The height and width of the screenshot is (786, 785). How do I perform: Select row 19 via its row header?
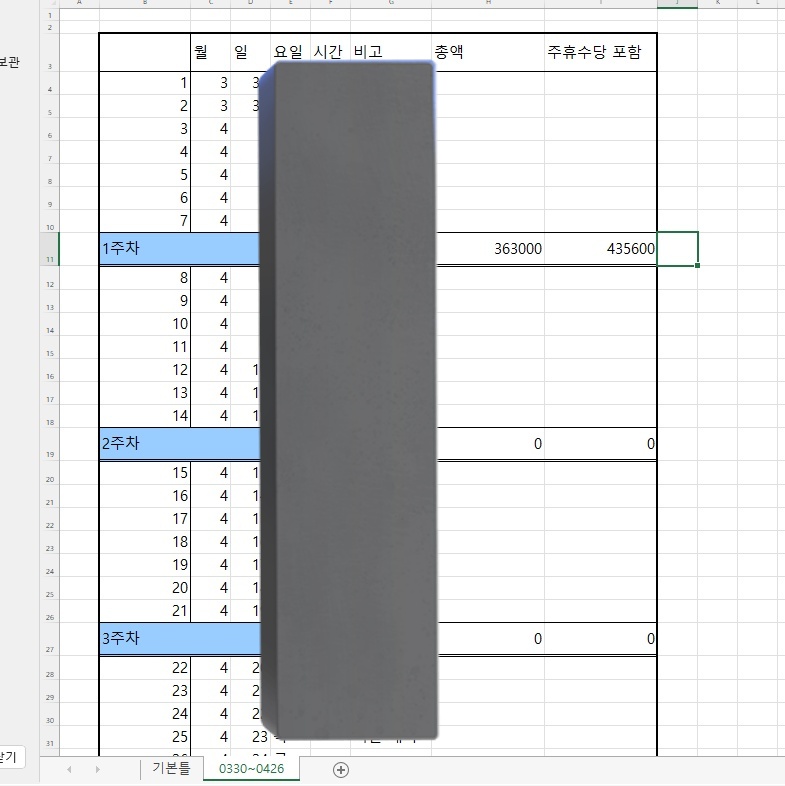point(50,444)
